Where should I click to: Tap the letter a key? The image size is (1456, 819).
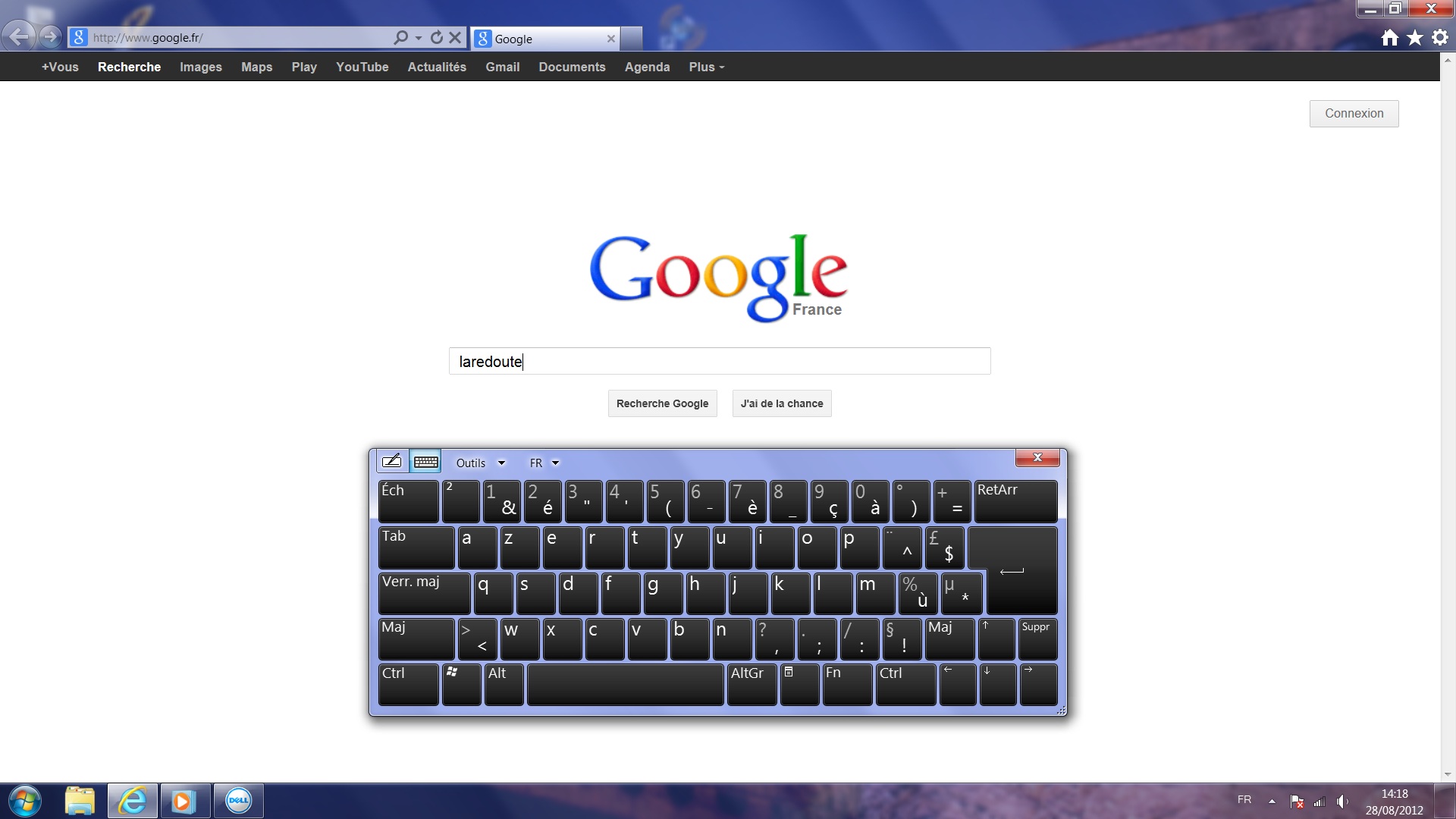tap(477, 548)
